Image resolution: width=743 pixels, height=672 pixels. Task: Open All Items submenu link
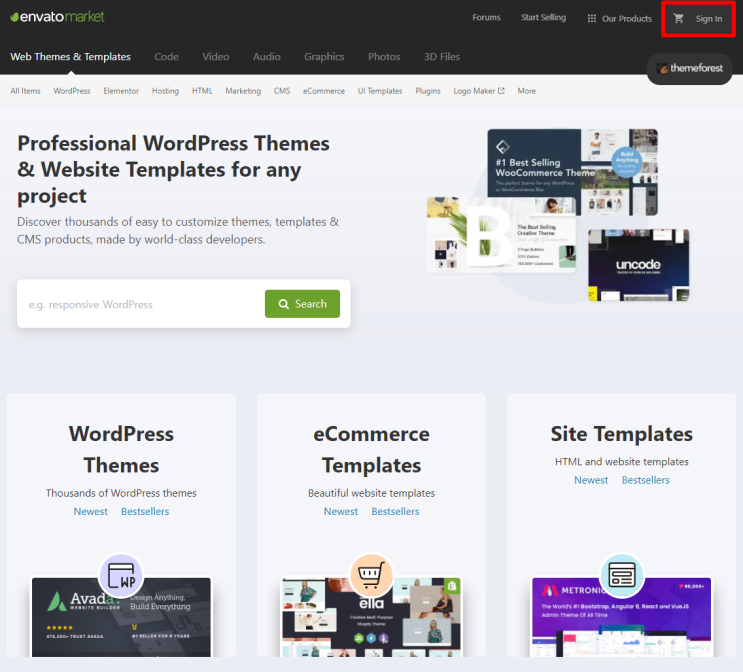pyautogui.click(x=26, y=91)
